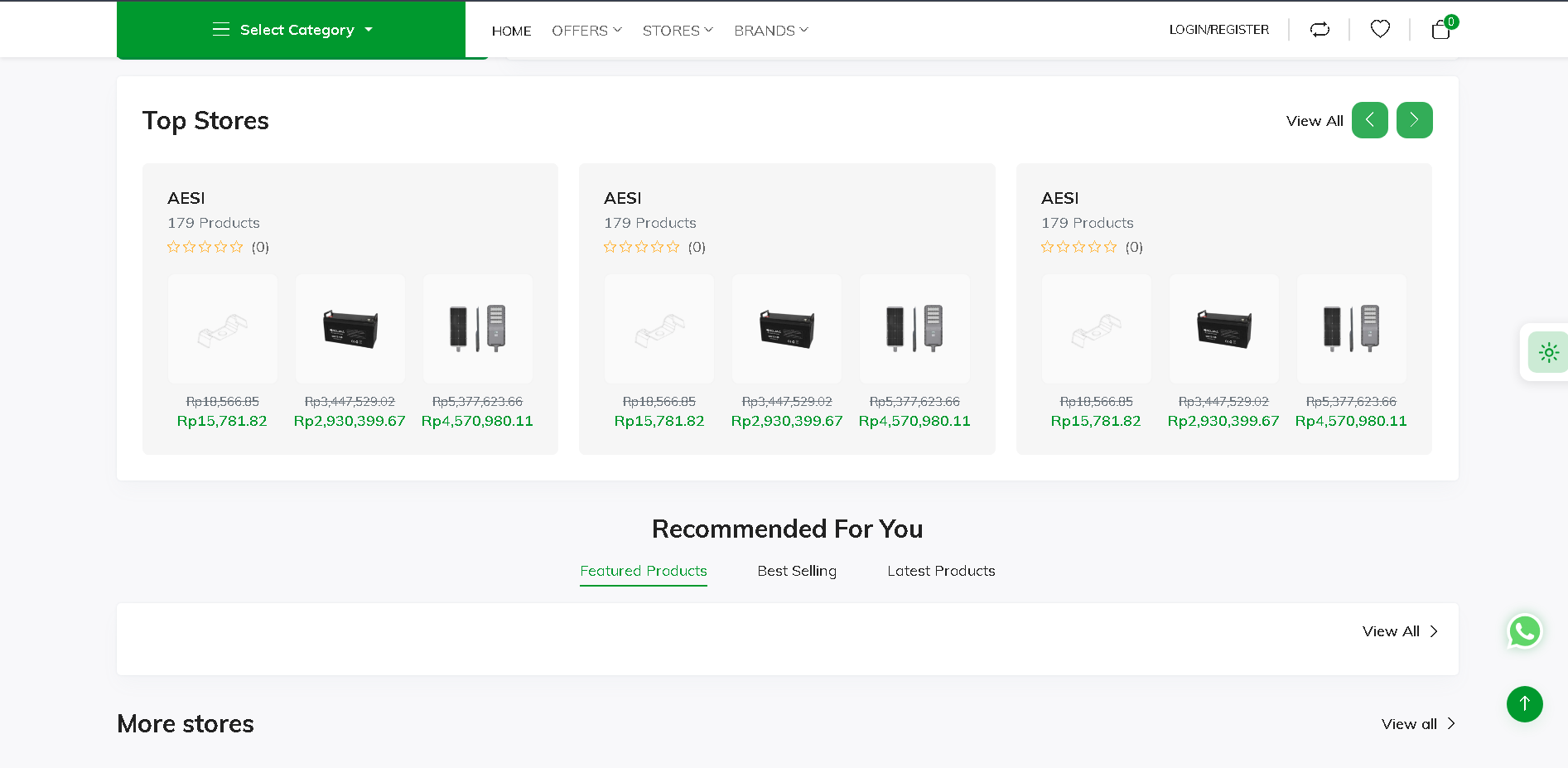
Task: Open the Brands dropdown menu
Action: [770, 31]
